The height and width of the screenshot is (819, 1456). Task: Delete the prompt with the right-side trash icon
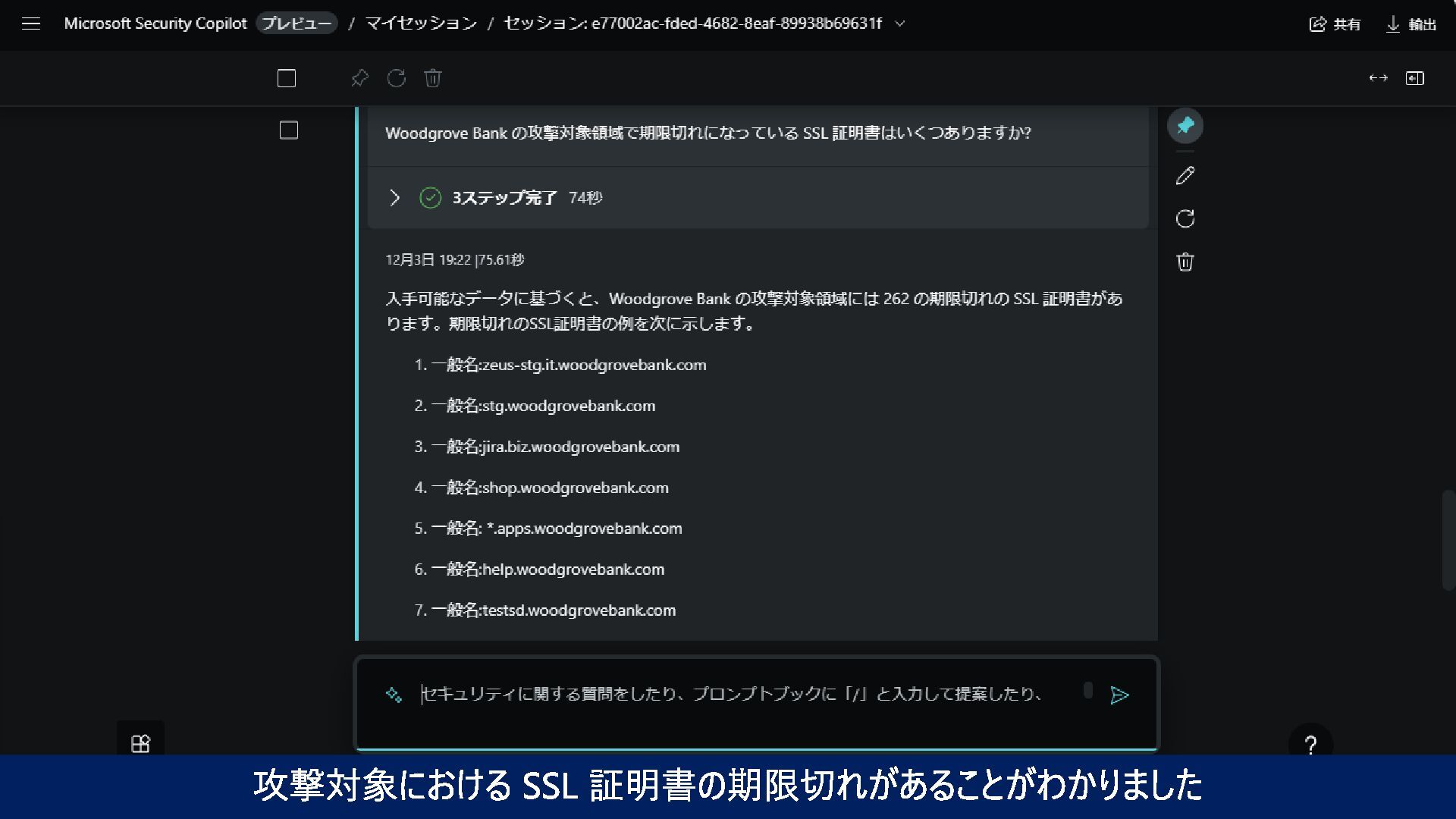1185,262
